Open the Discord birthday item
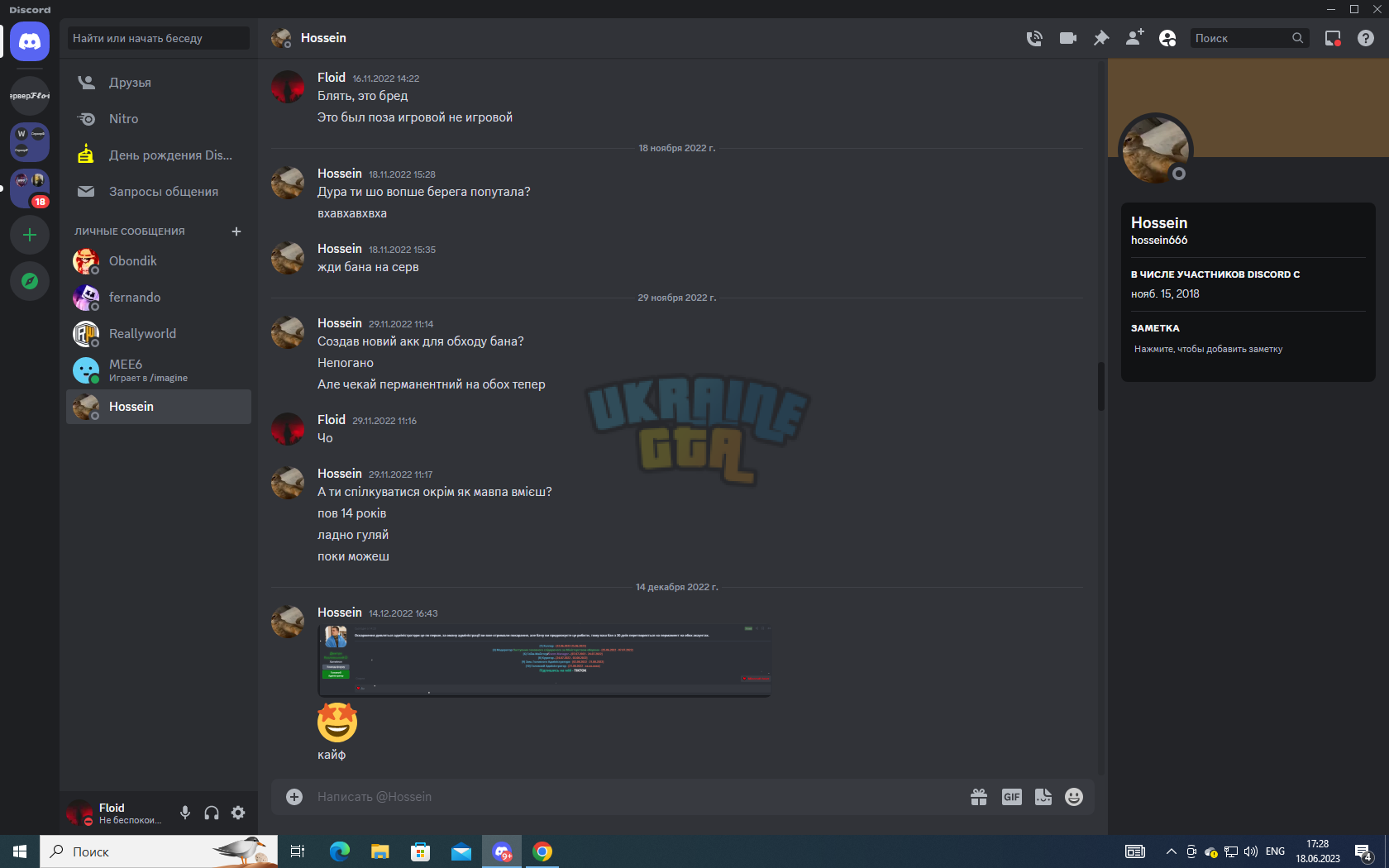Viewport: 1389px width, 868px height. pos(159,155)
